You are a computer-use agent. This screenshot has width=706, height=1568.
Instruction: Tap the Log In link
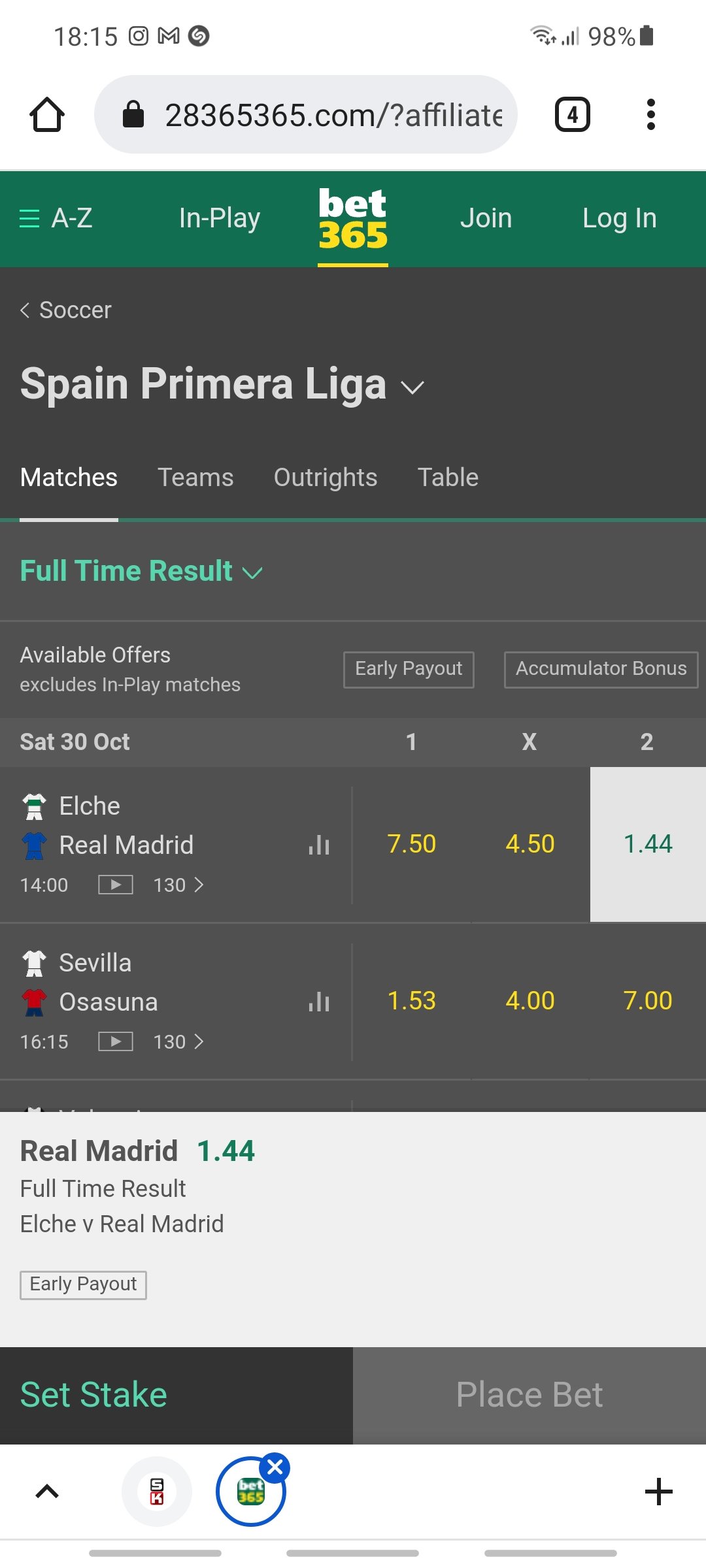(x=619, y=218)
